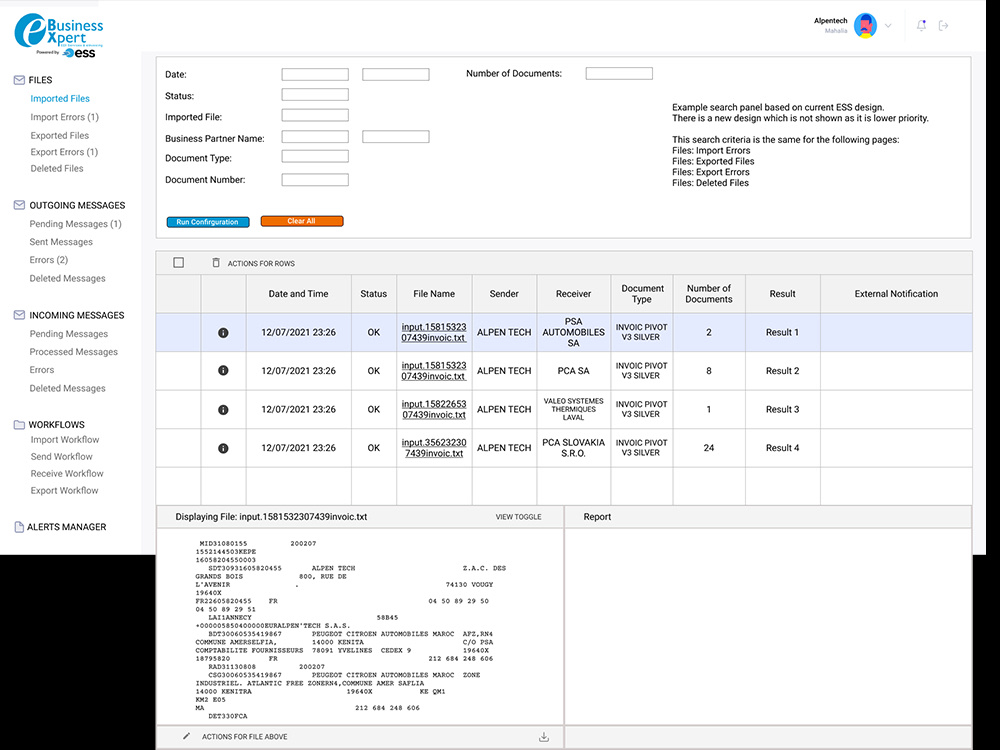1000x750 pixels.
Task: Click the Document Type input field
Action: coord(315,156)
